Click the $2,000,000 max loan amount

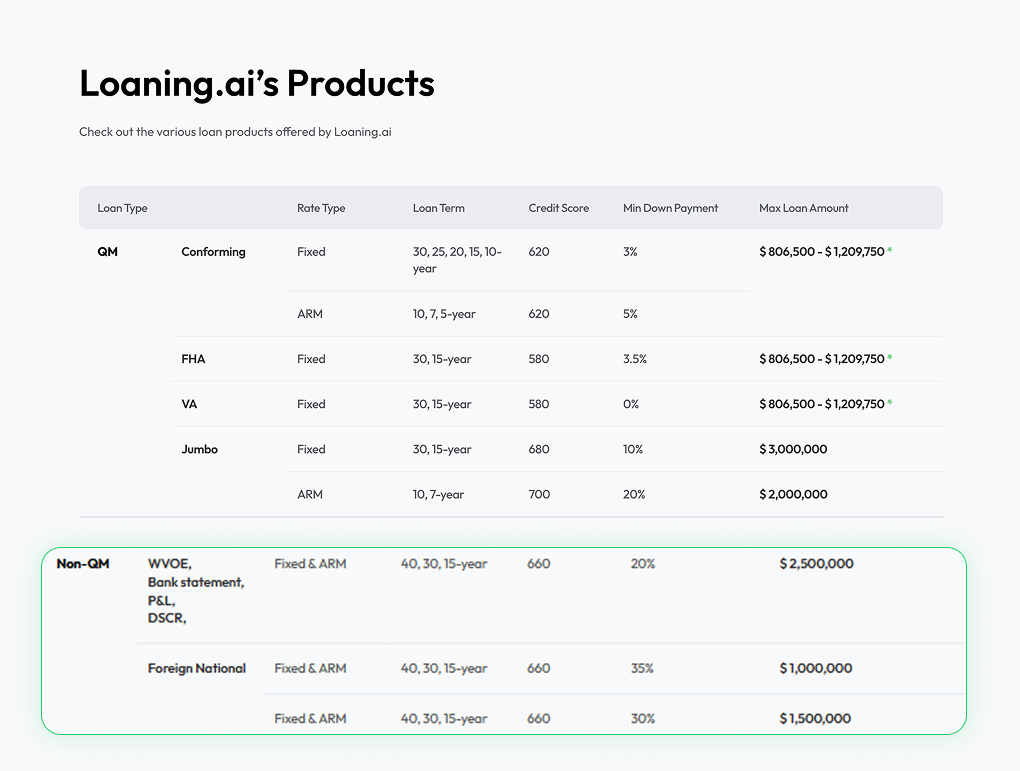click(793, 494)
